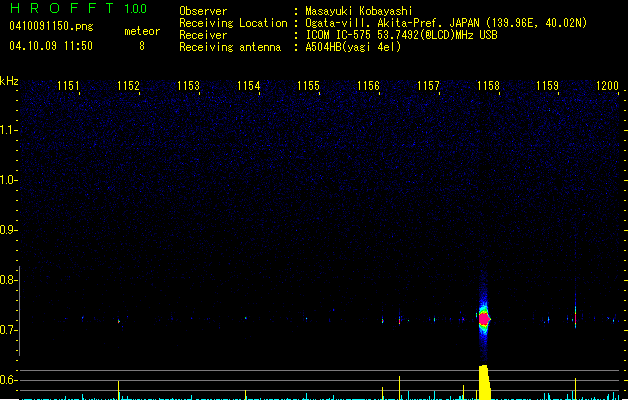Click the bright red meteor echo spot
The height and width of the screenshot is (400, 629).
pos(484,319)
